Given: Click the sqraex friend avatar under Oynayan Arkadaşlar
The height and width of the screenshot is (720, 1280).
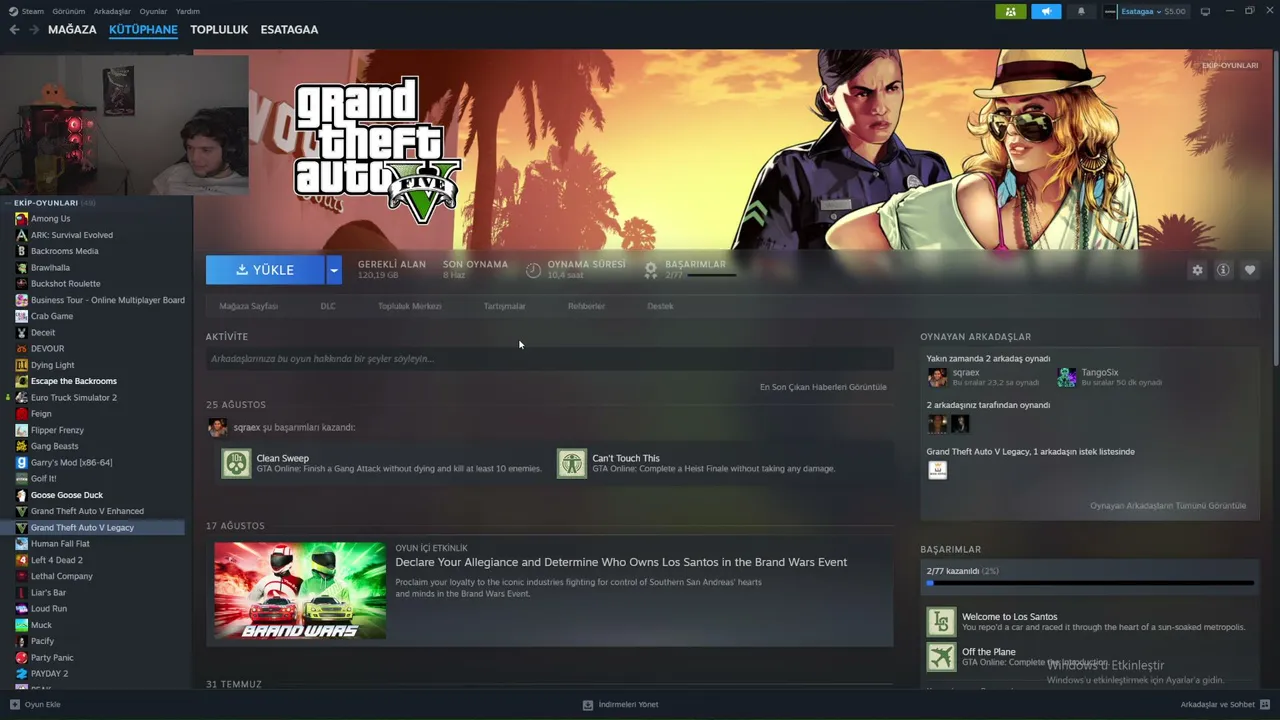Looking at the screenshot, I should pos(937,377).
